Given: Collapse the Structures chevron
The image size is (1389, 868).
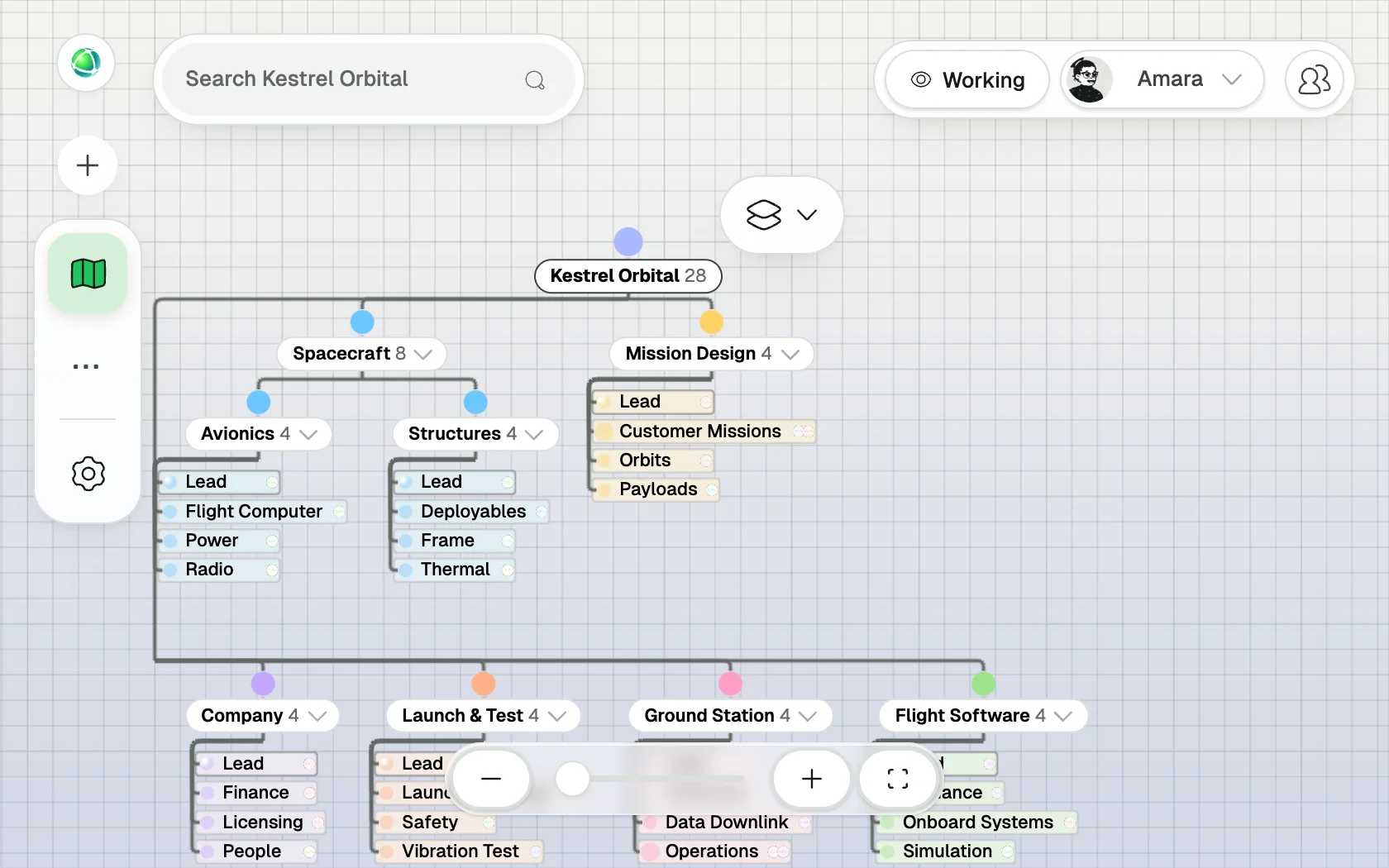Looking at the screenshot, I should 534,434.
